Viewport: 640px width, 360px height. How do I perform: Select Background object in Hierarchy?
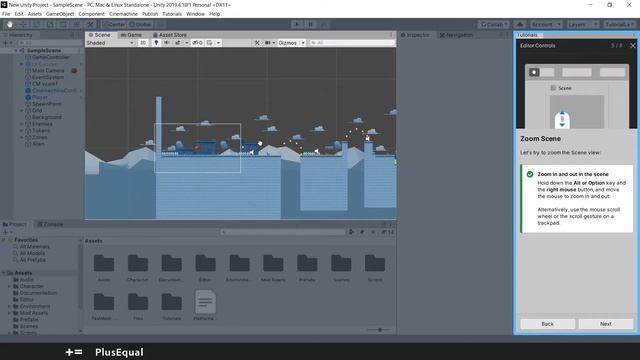[x=47, y=117]
